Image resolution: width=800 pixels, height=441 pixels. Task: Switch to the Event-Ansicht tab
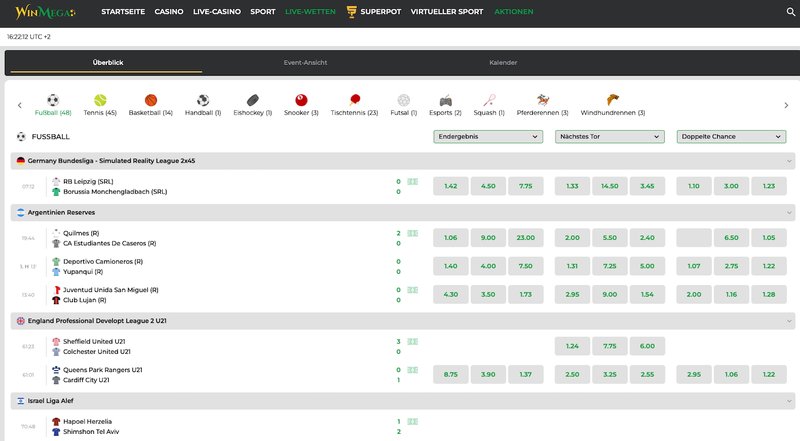coord(305,62)
